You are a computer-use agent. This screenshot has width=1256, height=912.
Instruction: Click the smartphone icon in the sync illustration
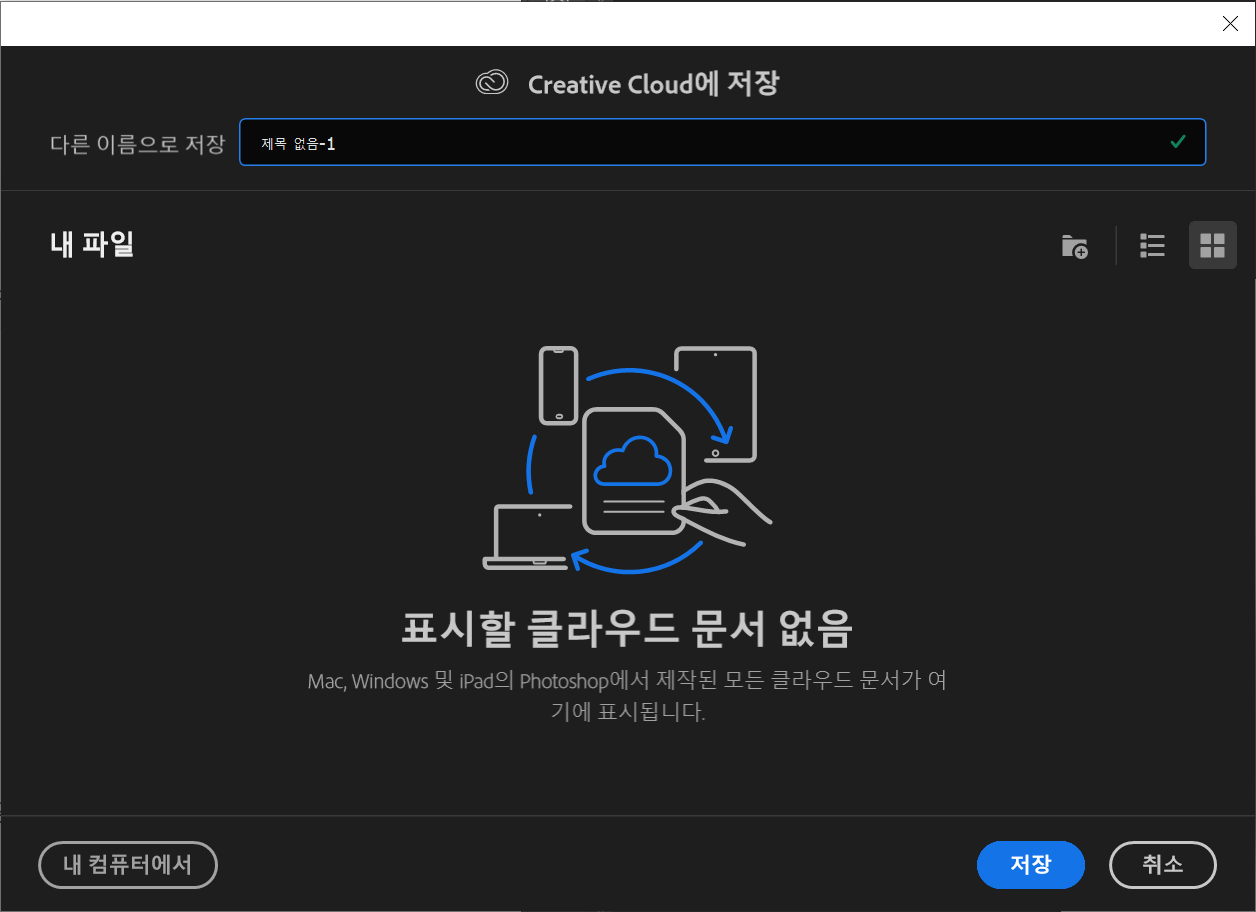pos(560,387)
